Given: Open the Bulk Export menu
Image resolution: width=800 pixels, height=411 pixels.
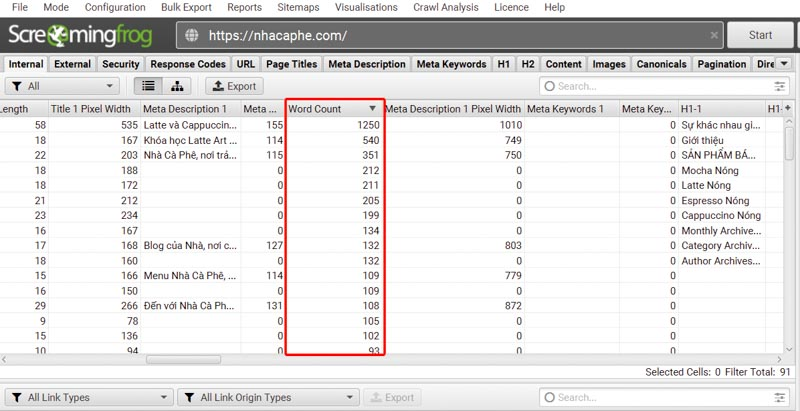Looking at the screenshot, I should click(x=186, y=7).
